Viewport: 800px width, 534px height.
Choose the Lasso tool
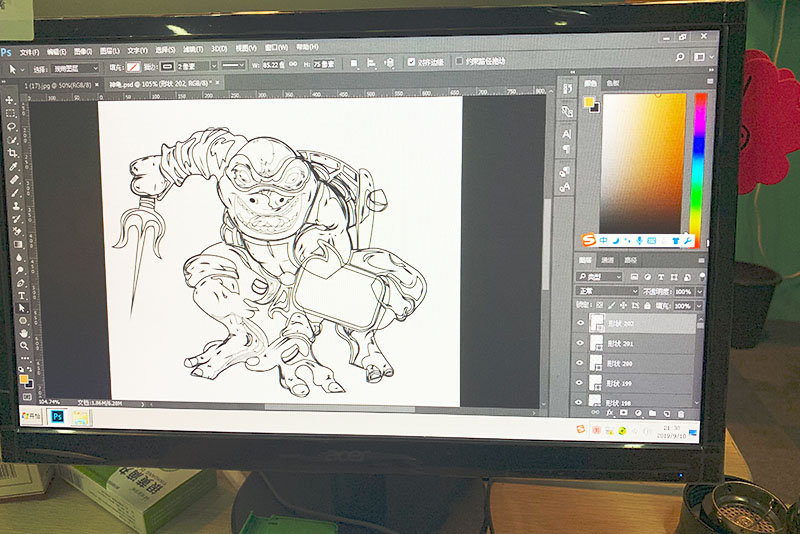point(11,126)
